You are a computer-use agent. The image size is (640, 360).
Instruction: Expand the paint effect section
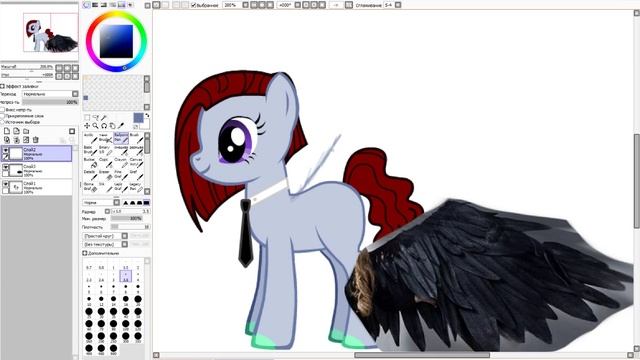point(2,86)
